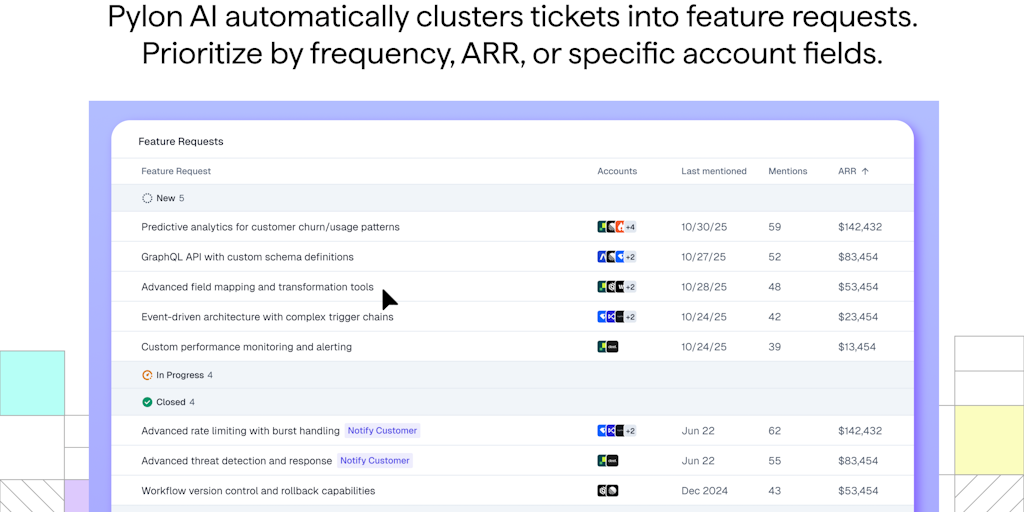The image size is (1024, 512).
Task: Sort by Last mentioned column header
Action: (x=714, y=171)
